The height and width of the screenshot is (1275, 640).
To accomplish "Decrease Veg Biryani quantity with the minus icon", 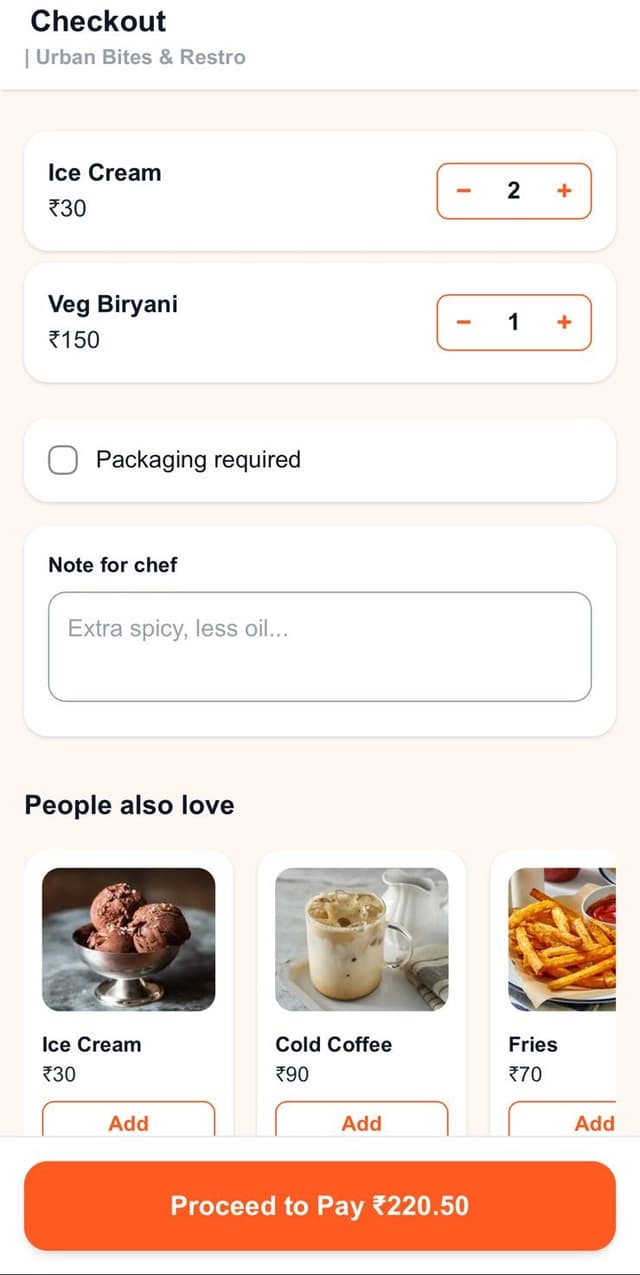I will pyautogui.click(x=463, y=322).
